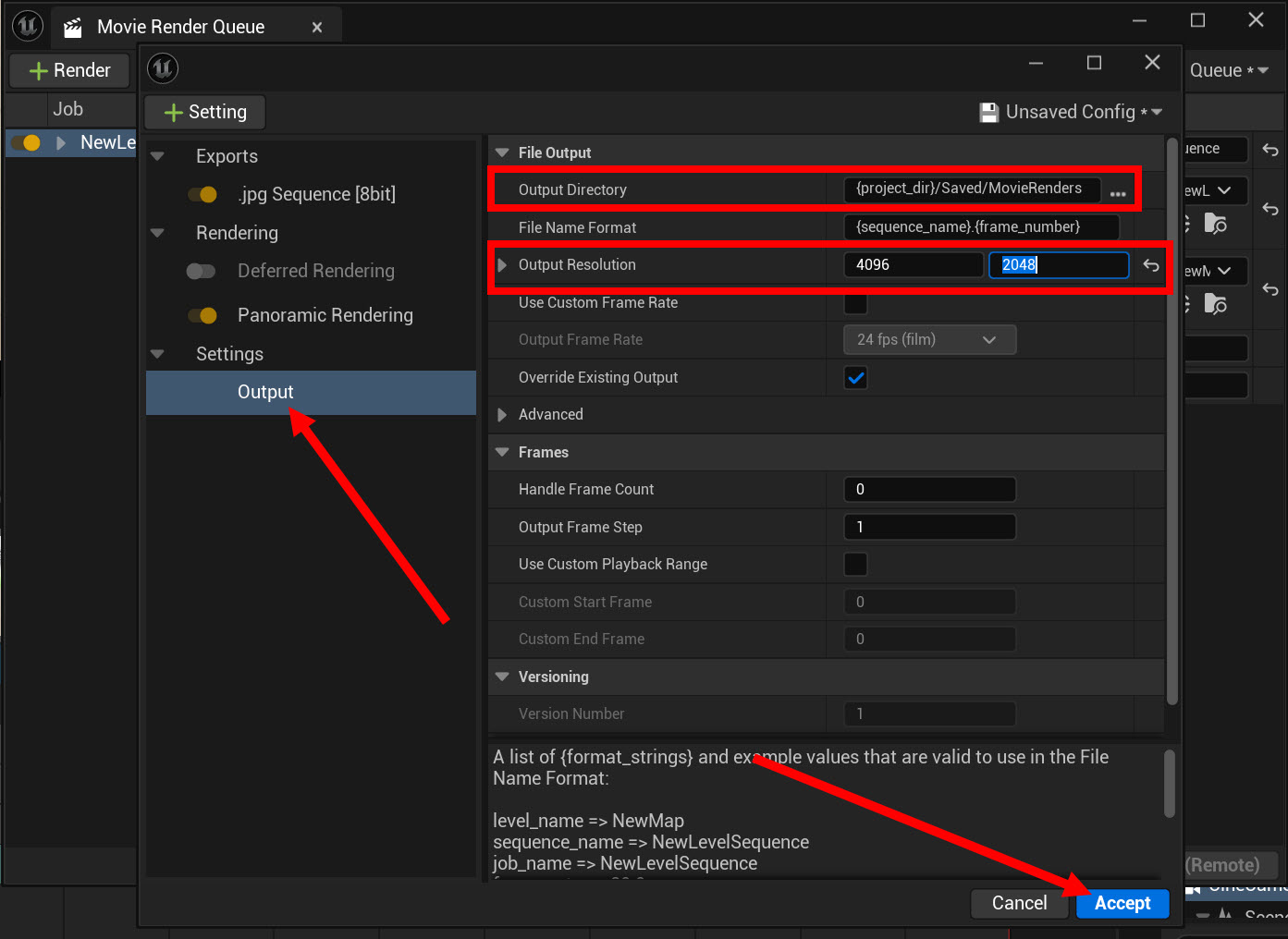The image size is (1288, 939).
Task: Select the Panoramic Rendering setting
Action: pos(325,315)
